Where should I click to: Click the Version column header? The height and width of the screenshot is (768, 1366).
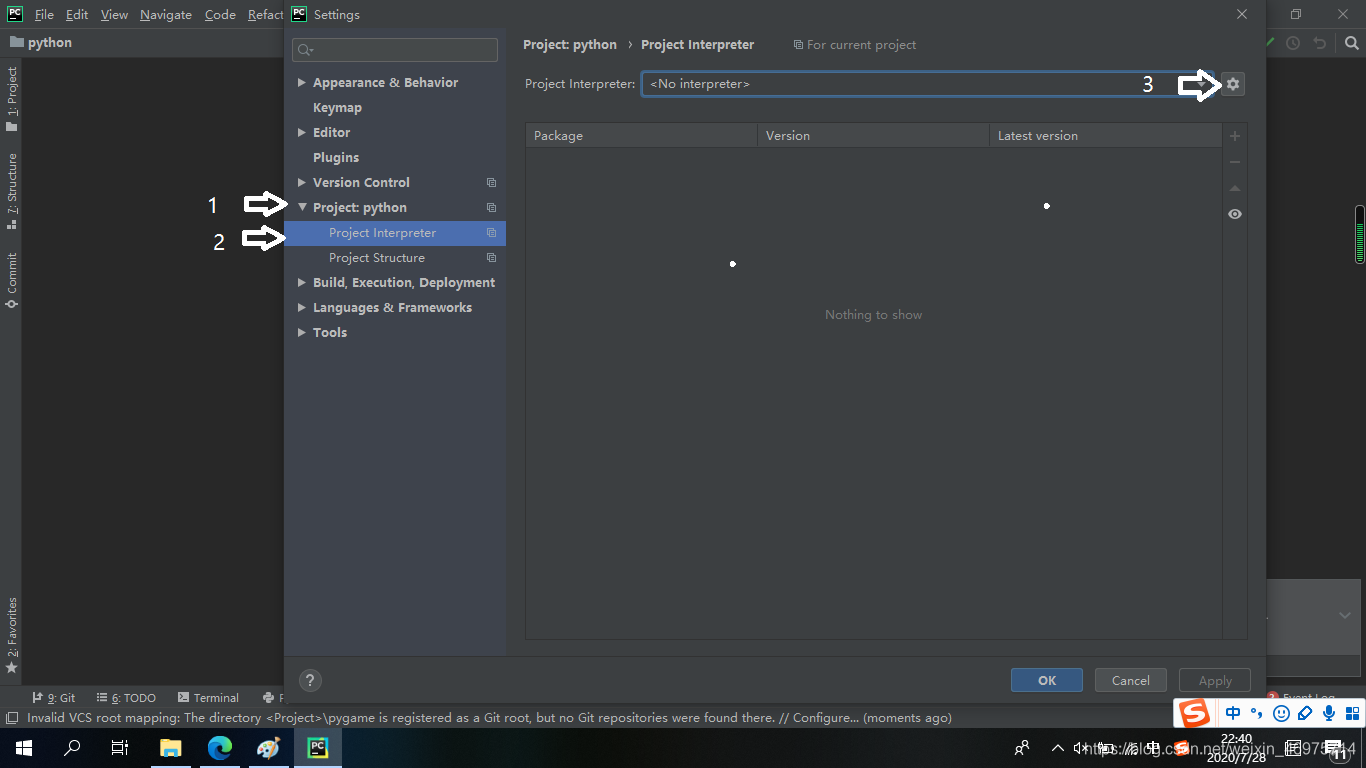[x=874, y=136]
